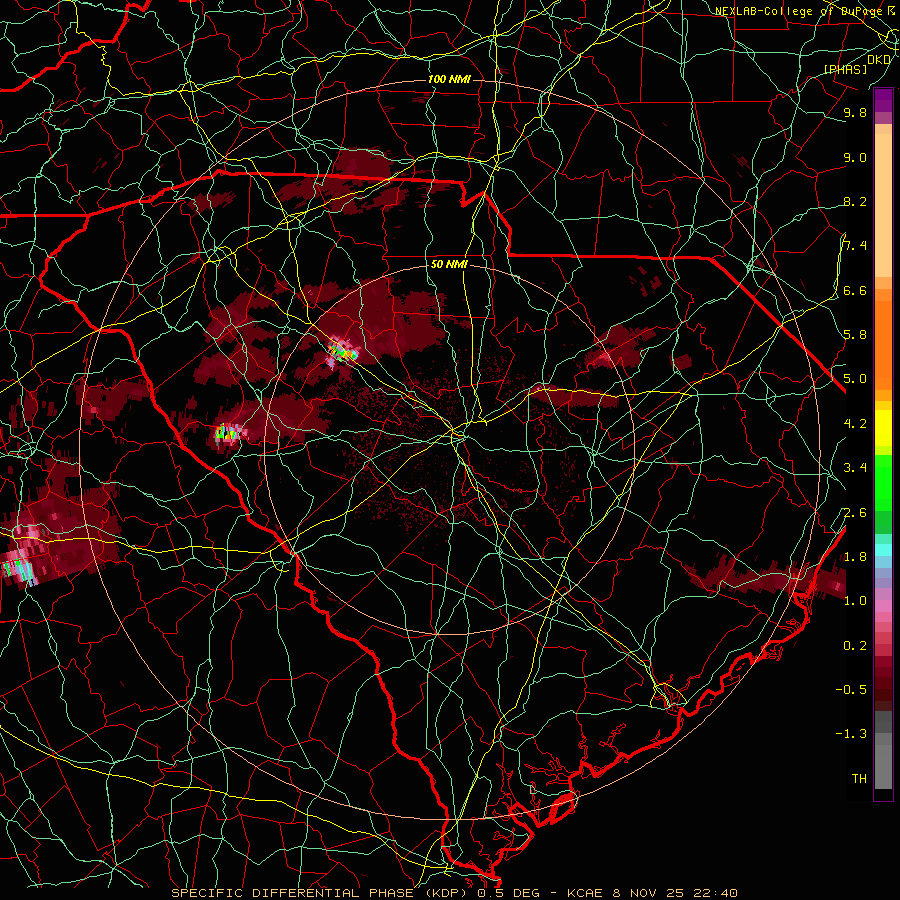Image resolution: width=900 pixels, height=900 pixels.
Task: Pick the dark red band of the color bar
Action: 883,680
